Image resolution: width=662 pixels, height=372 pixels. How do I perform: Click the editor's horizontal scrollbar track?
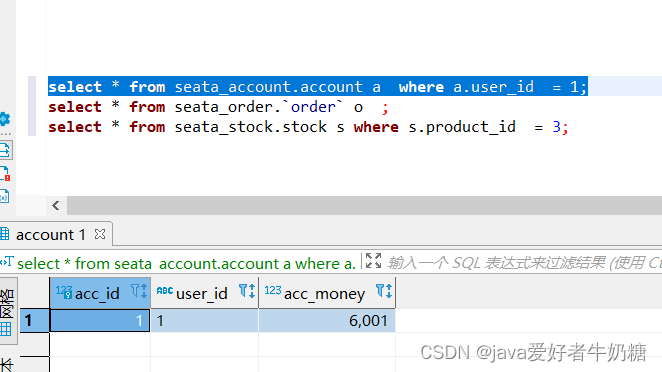pyautogui.click(x=364, y=206)
